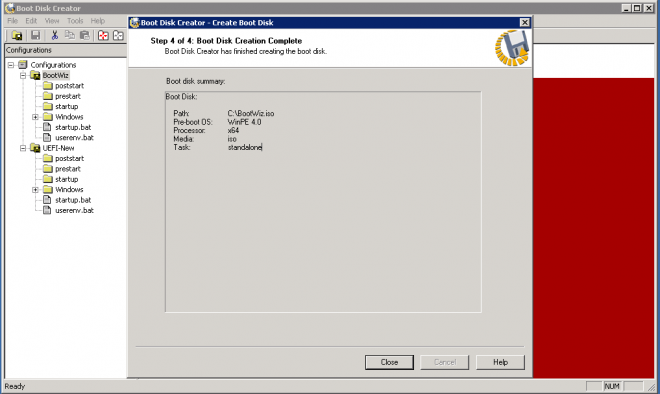Image resolution: width=660 pixels, height=394 pixels.
Task: Select the userenv.bat file under UEFI-New
Action: click(74, 210)
